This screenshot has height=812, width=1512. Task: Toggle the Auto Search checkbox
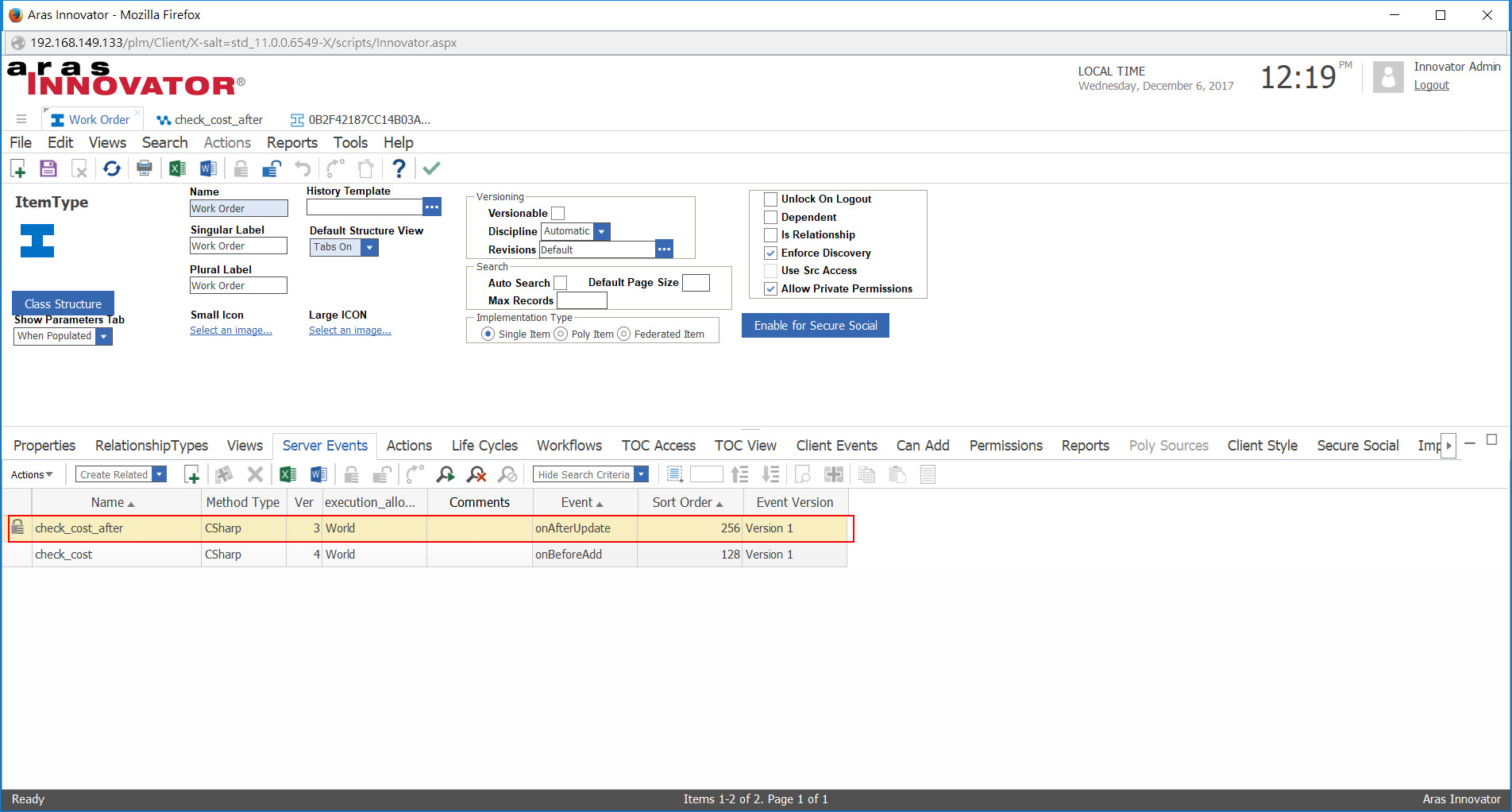pos(561,283)
